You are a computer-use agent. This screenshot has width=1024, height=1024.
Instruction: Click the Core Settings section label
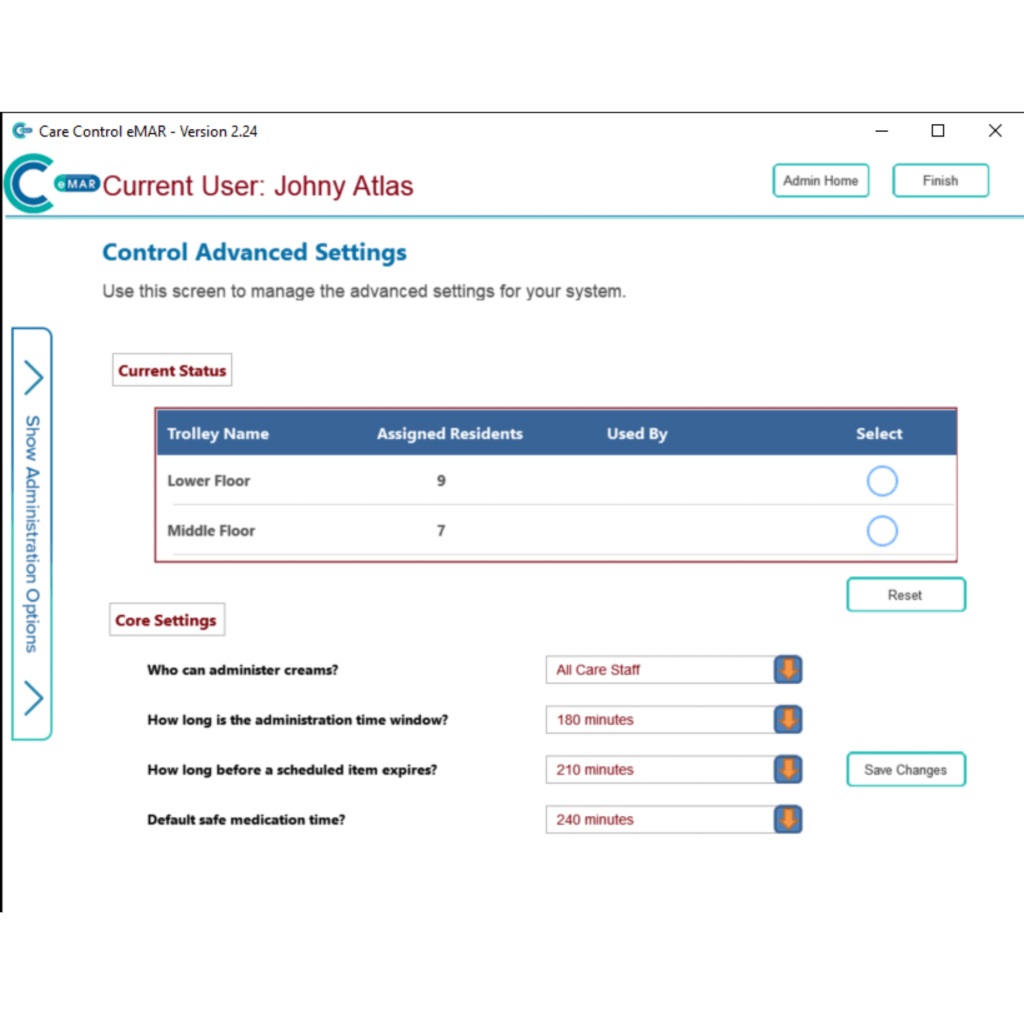167,620
